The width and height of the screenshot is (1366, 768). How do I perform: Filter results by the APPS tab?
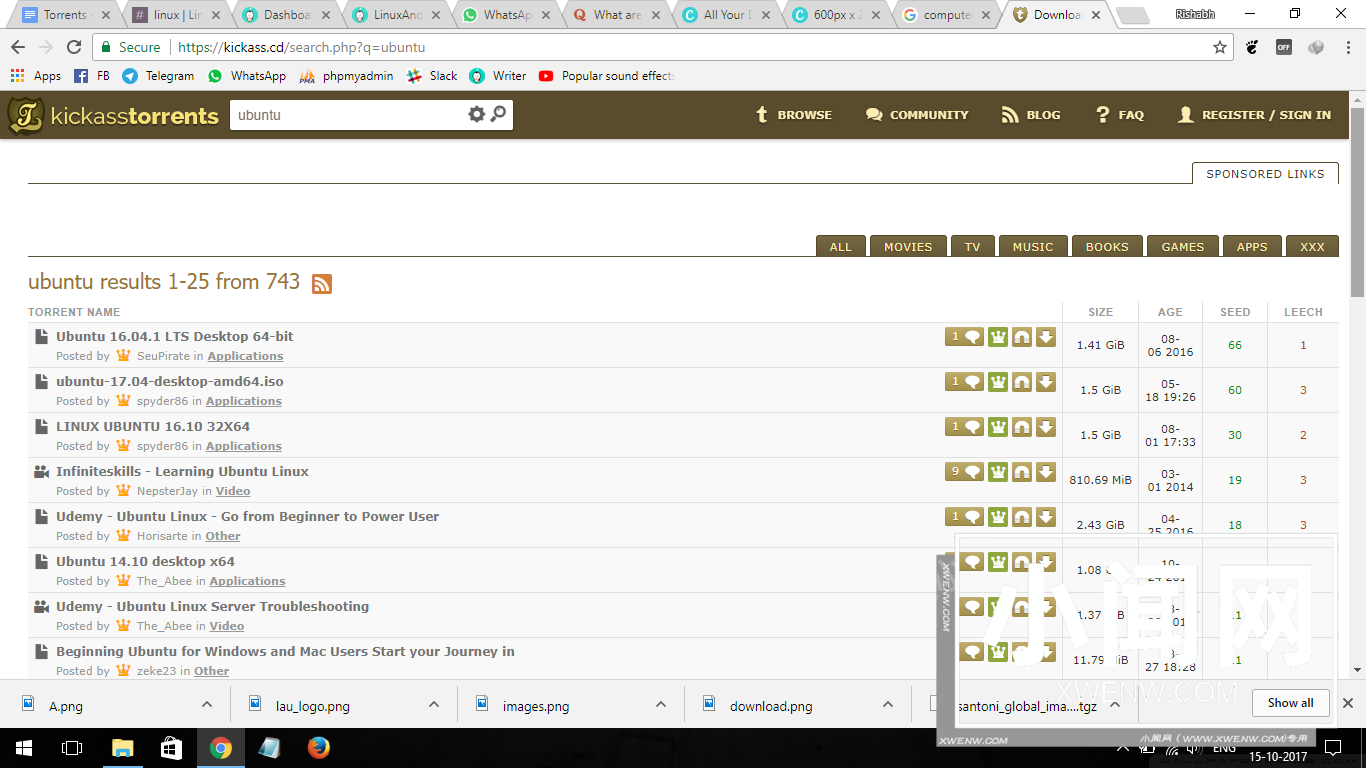(x=1252, y=246)
